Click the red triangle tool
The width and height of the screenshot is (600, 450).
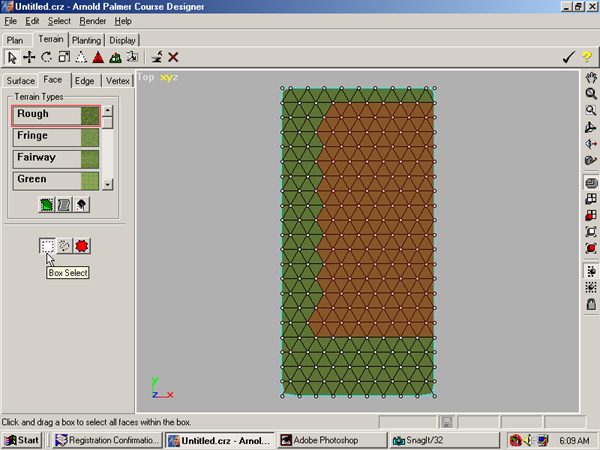point(98,57)
